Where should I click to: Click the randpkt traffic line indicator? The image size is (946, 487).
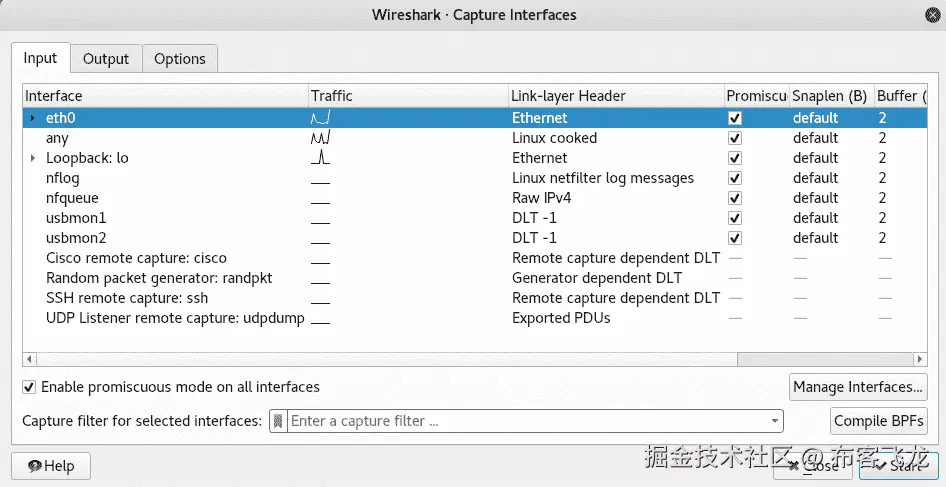(x=321, y=282)
